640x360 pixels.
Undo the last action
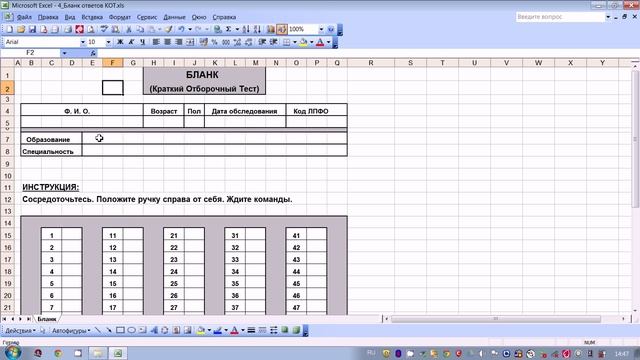(x=181, y=29)
